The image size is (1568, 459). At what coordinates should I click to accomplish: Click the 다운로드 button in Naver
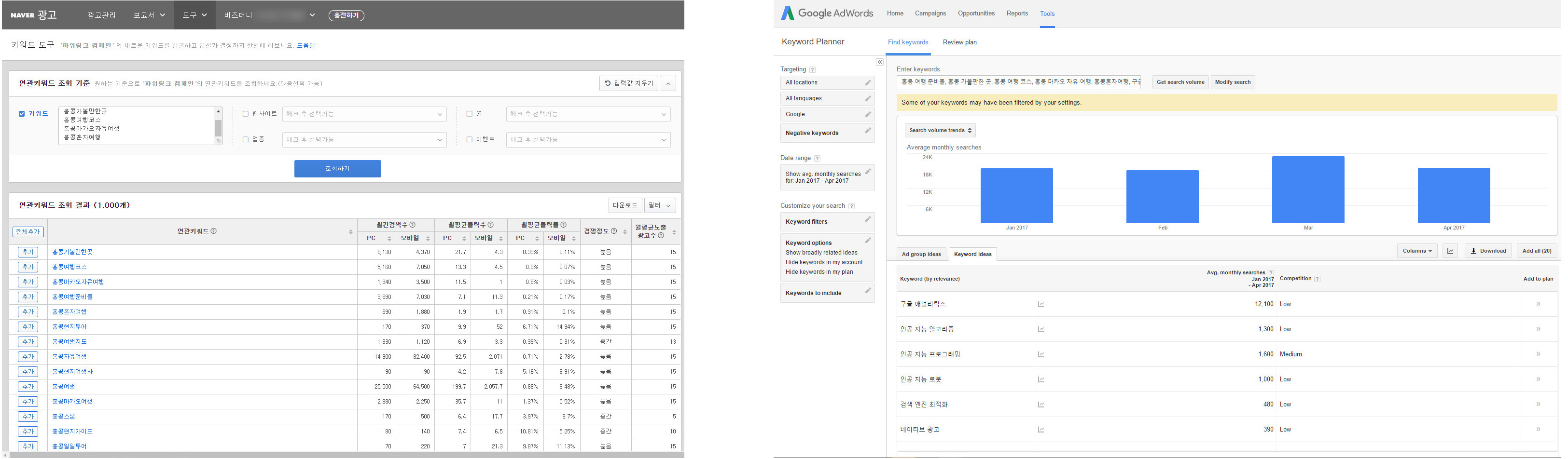click(625, 205)
